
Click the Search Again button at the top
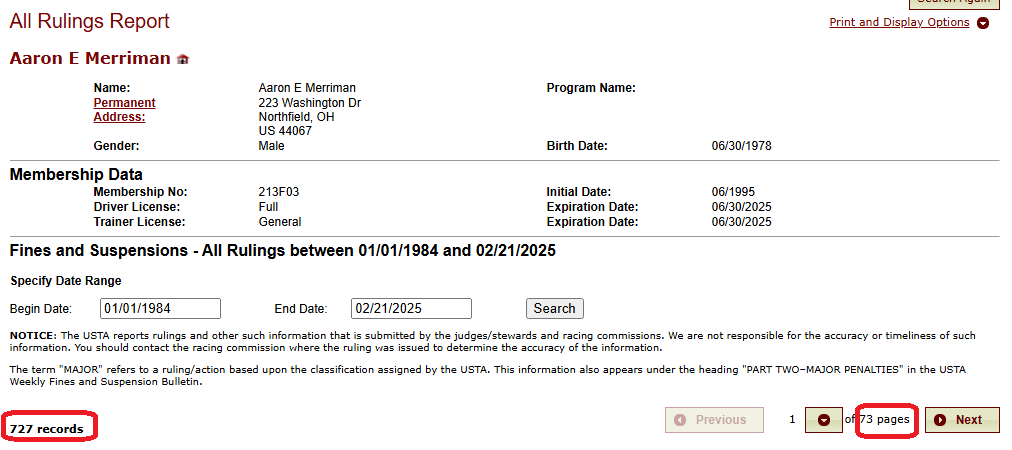pos(953,4)
